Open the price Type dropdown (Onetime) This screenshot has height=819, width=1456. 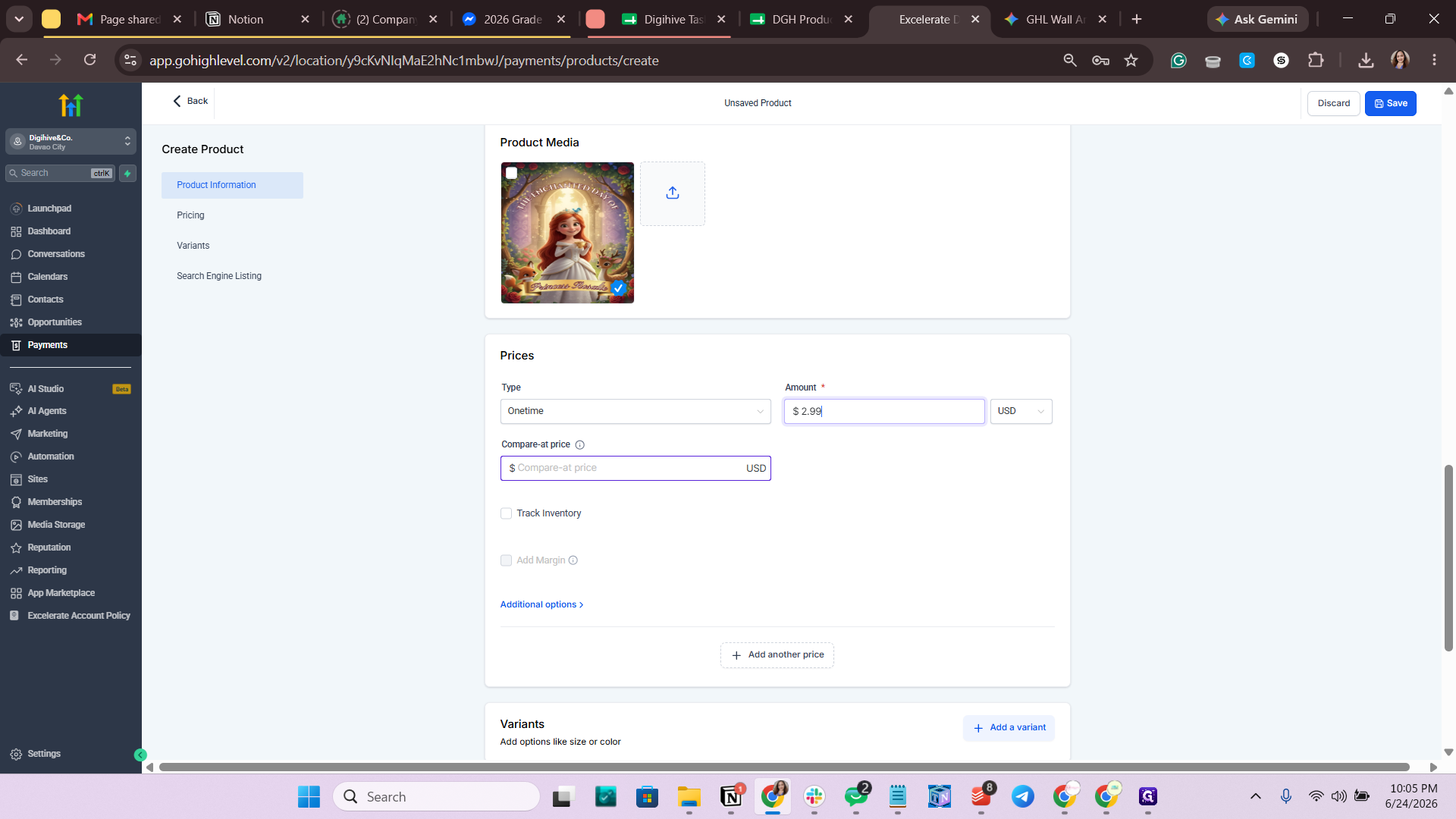pyautogui.click(x=635, y=411)
